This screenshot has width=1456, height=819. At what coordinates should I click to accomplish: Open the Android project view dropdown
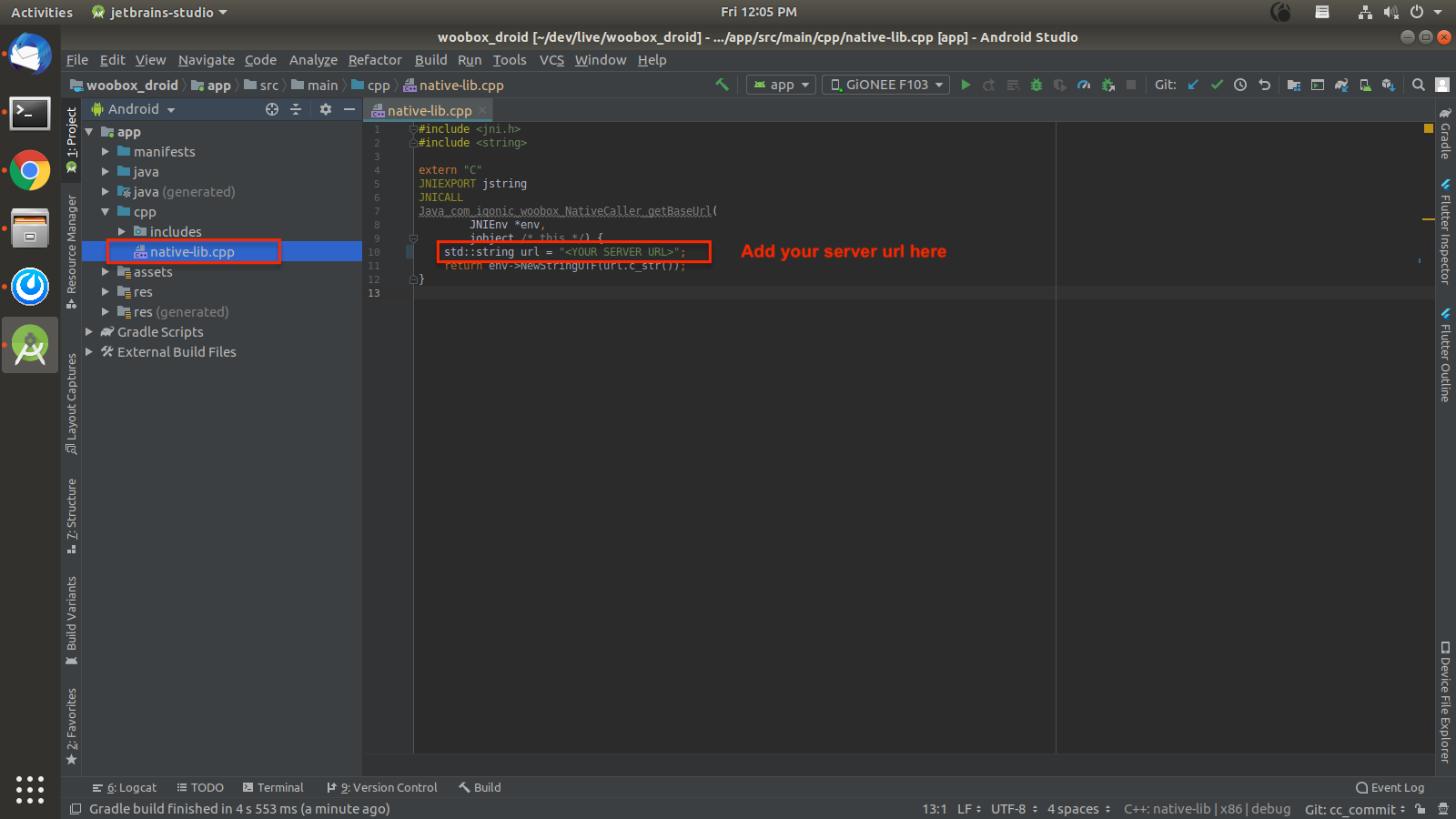click(x=133, y=109)
